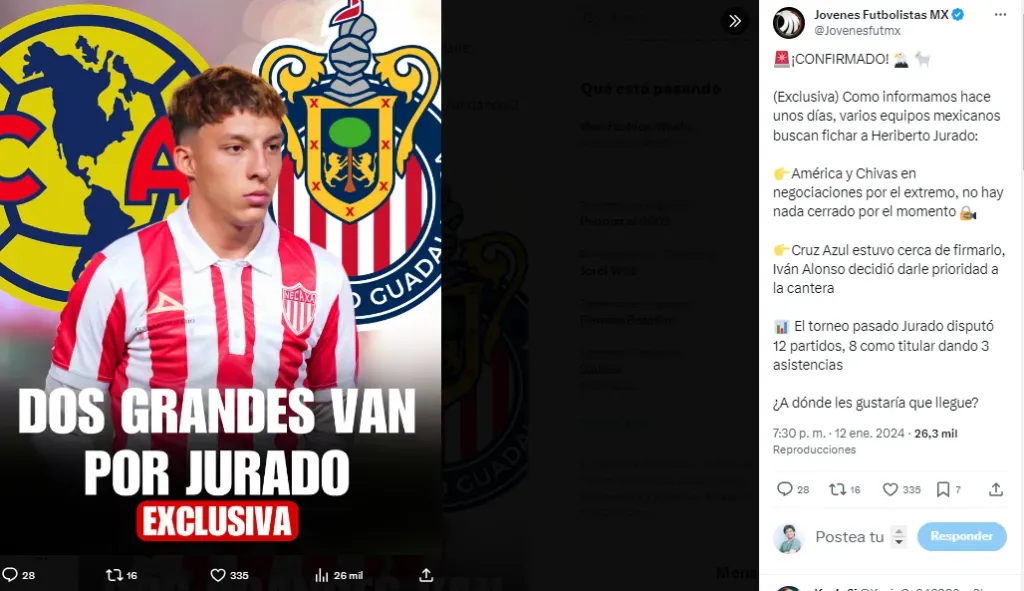1024x591 pixels.
Task: Open view analytics icon showing 26 mil
Action: (321, 575)
